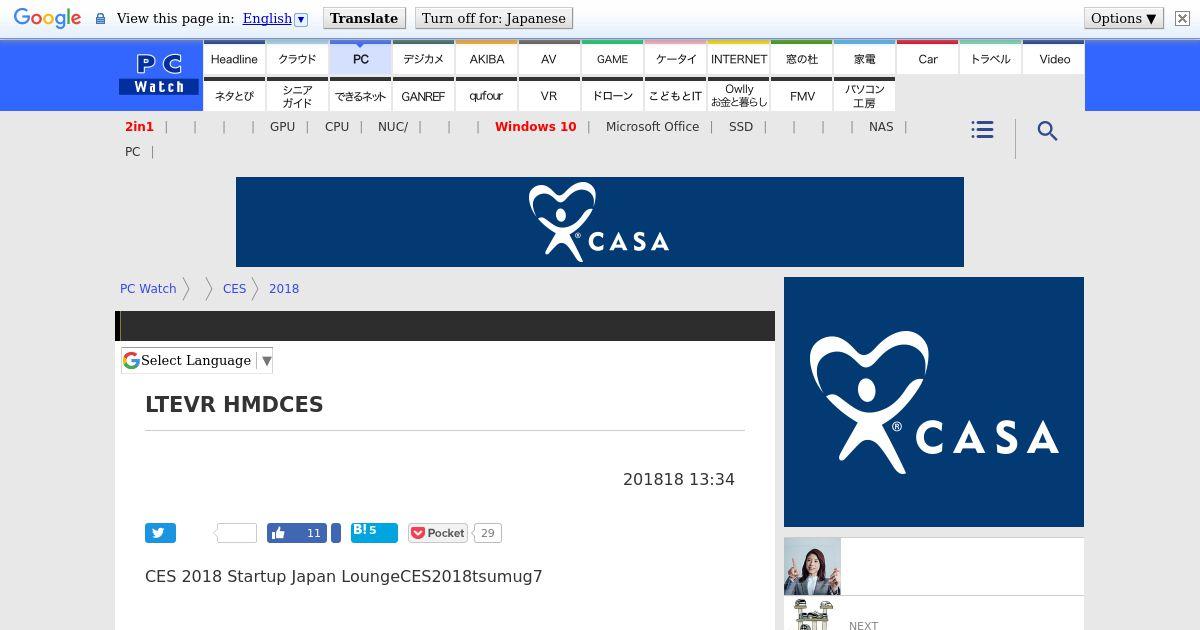Image resolution: width=1200 pixels, height=630 pixels.
Task: Share article via Twitter button
Action: tap(160, 533)
